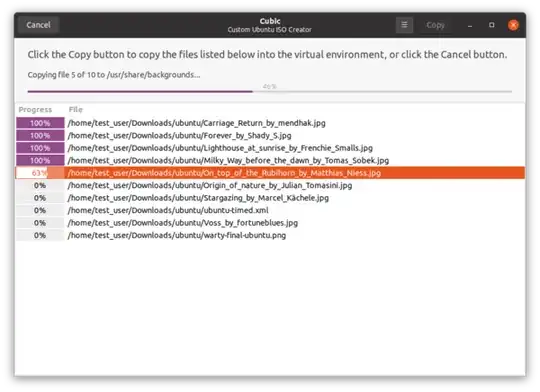Click the Copy button in the header

pos(435,25)
